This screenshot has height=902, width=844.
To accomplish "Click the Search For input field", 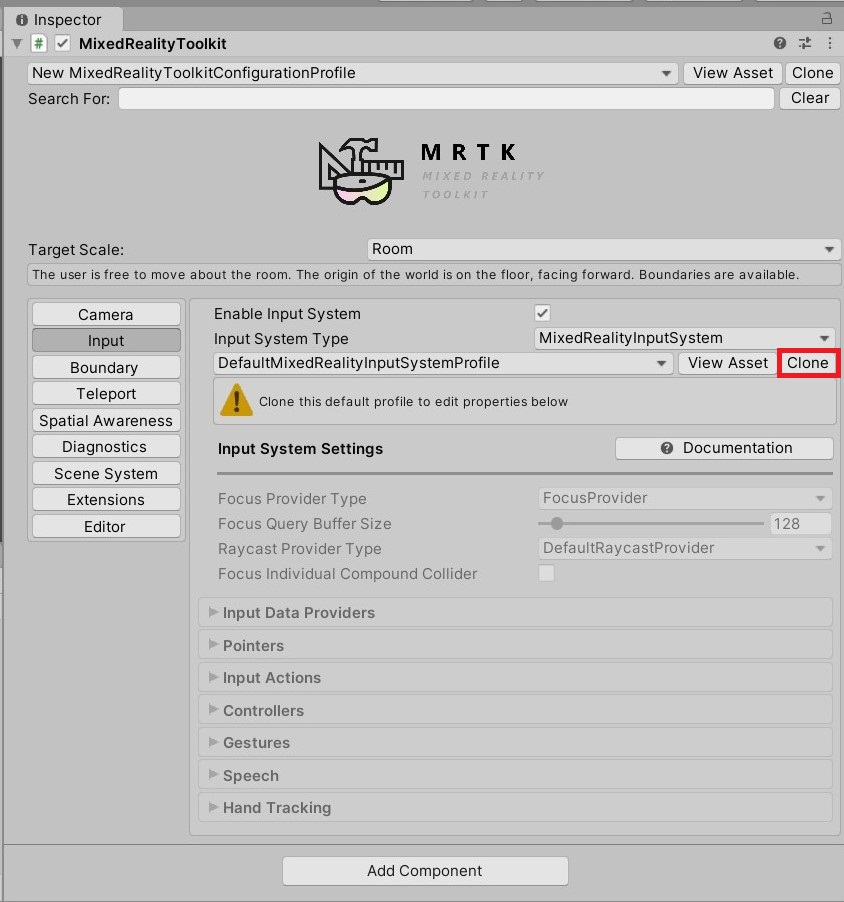I will point(446,98).
